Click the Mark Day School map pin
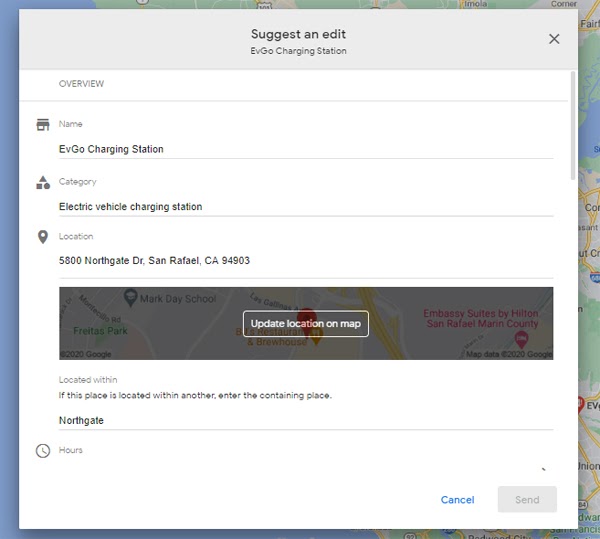 (130, 298)
